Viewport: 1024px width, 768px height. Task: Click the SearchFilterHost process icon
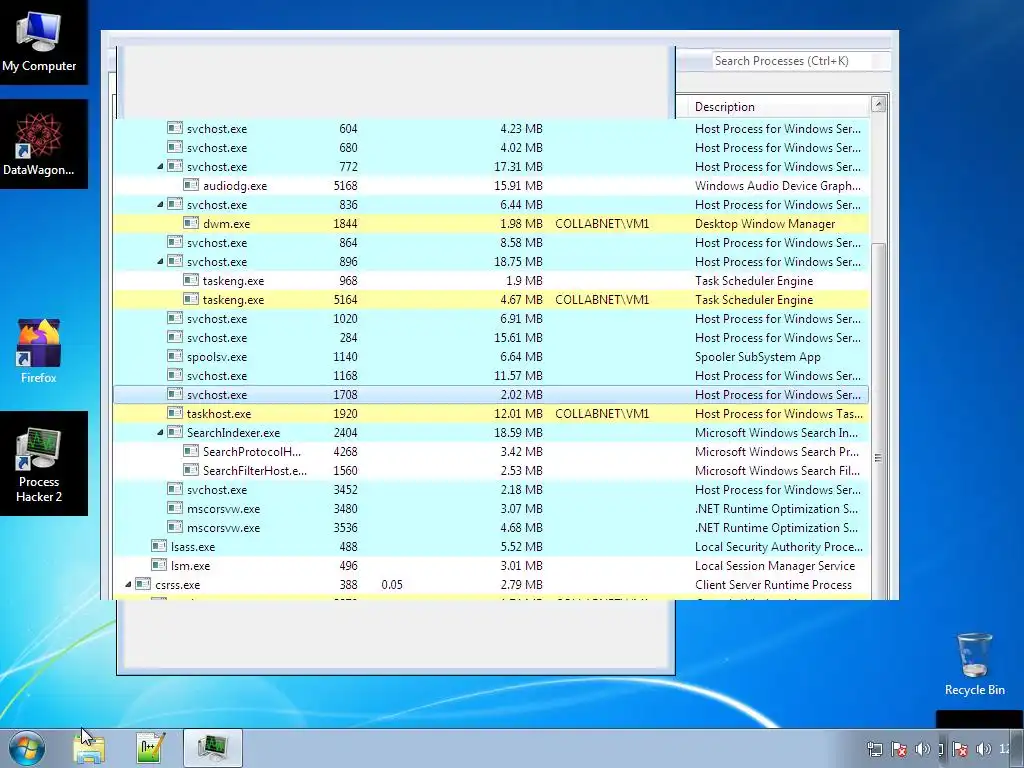(x=191, y=470)
